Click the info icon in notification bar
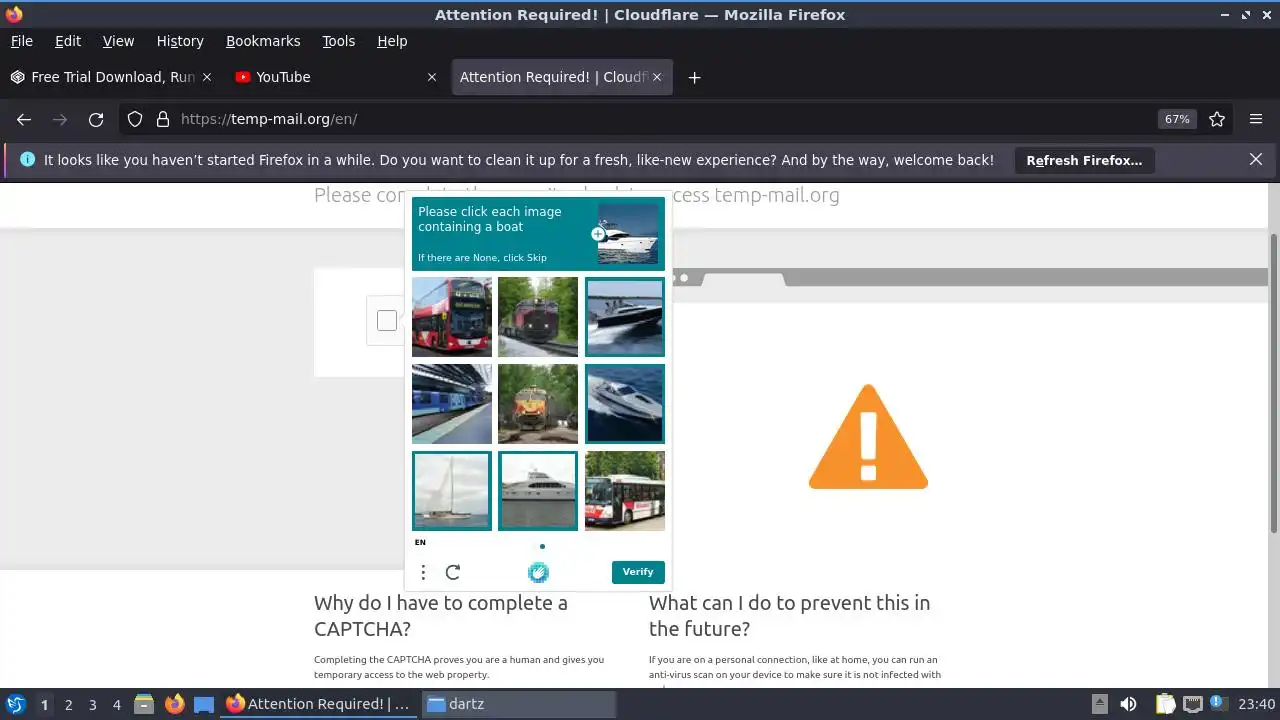Viewport: 1280px width, 720px height. (27, 159)
